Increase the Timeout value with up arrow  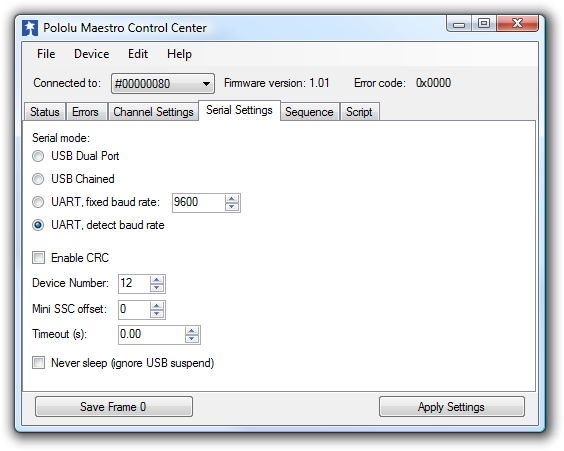click(192, 331)
